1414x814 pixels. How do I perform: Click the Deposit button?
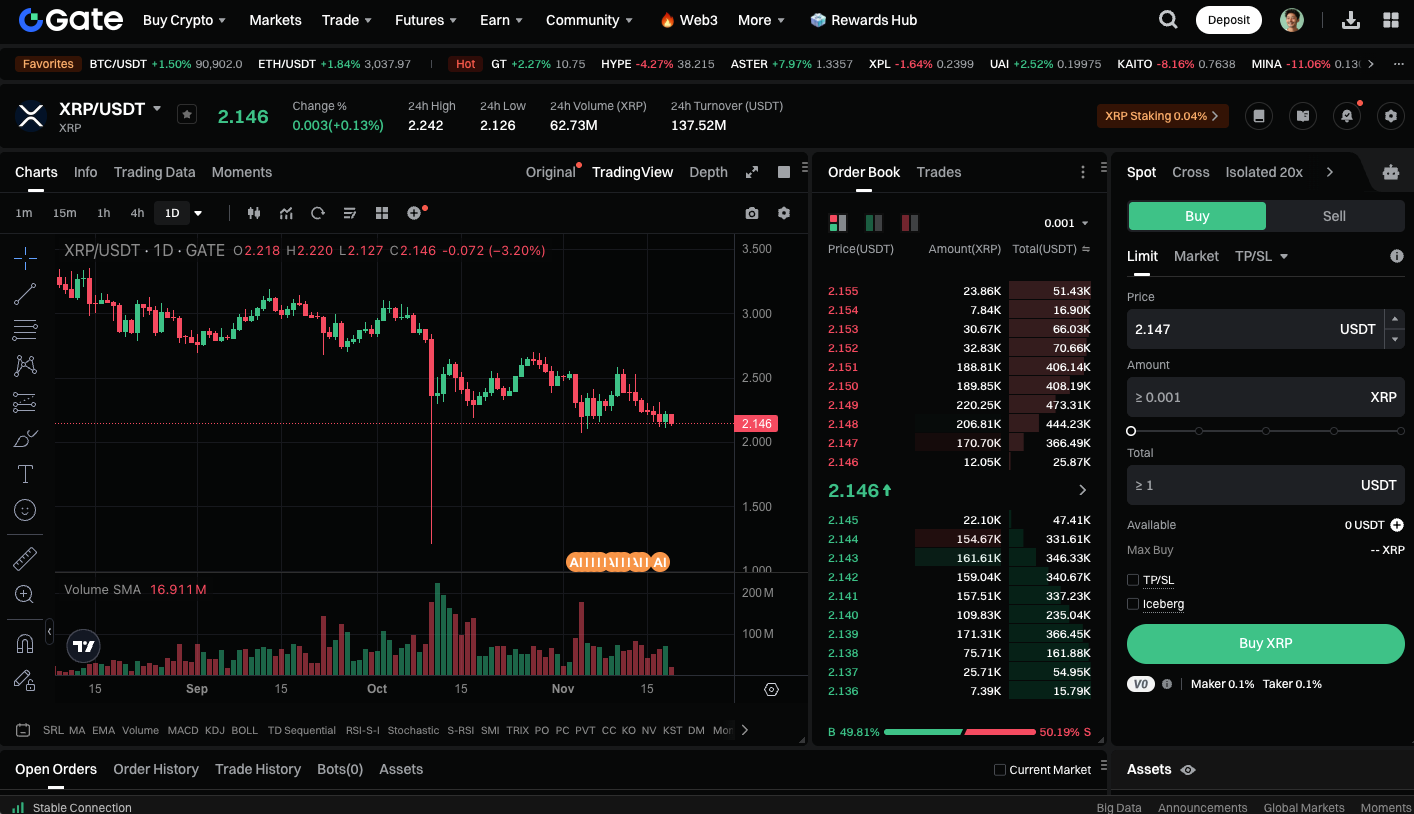pyautogui.click(x=1229, y=20)
